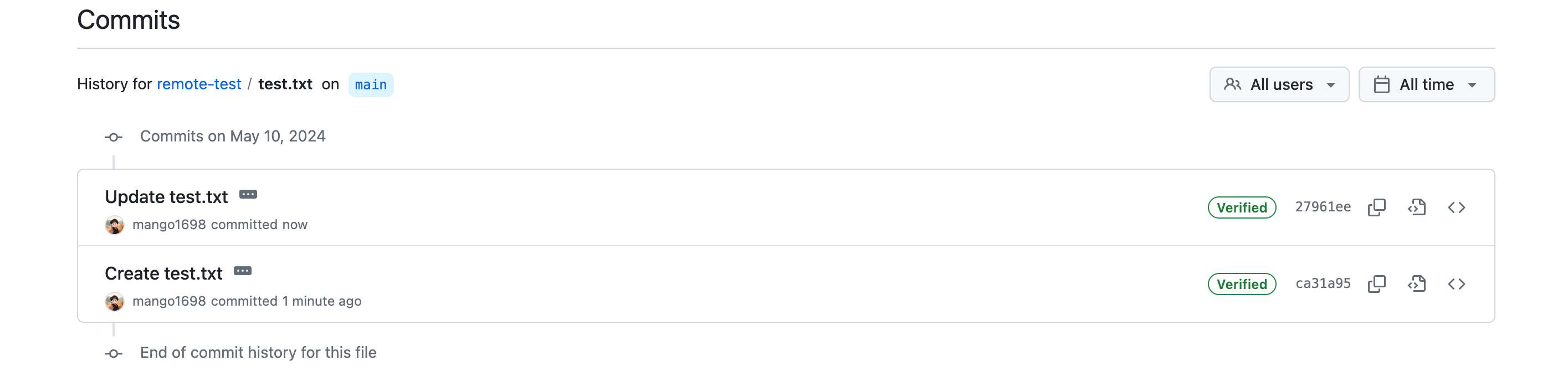This screenshot has width=1568, height=385.
Task: Open the Create test.txt commit
Action: [163, 273]
